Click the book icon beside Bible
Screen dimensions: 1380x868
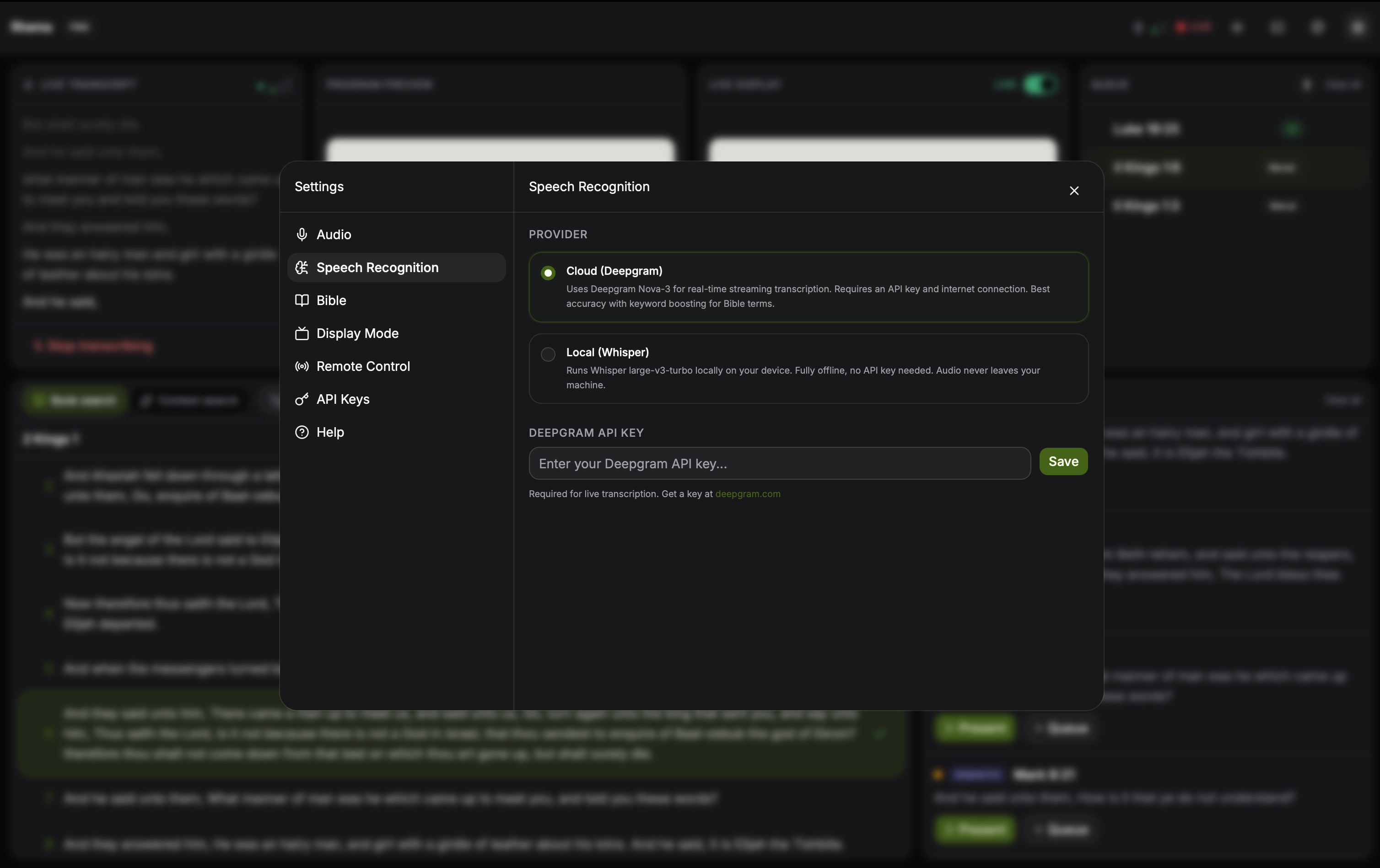[x=302, y=300]
